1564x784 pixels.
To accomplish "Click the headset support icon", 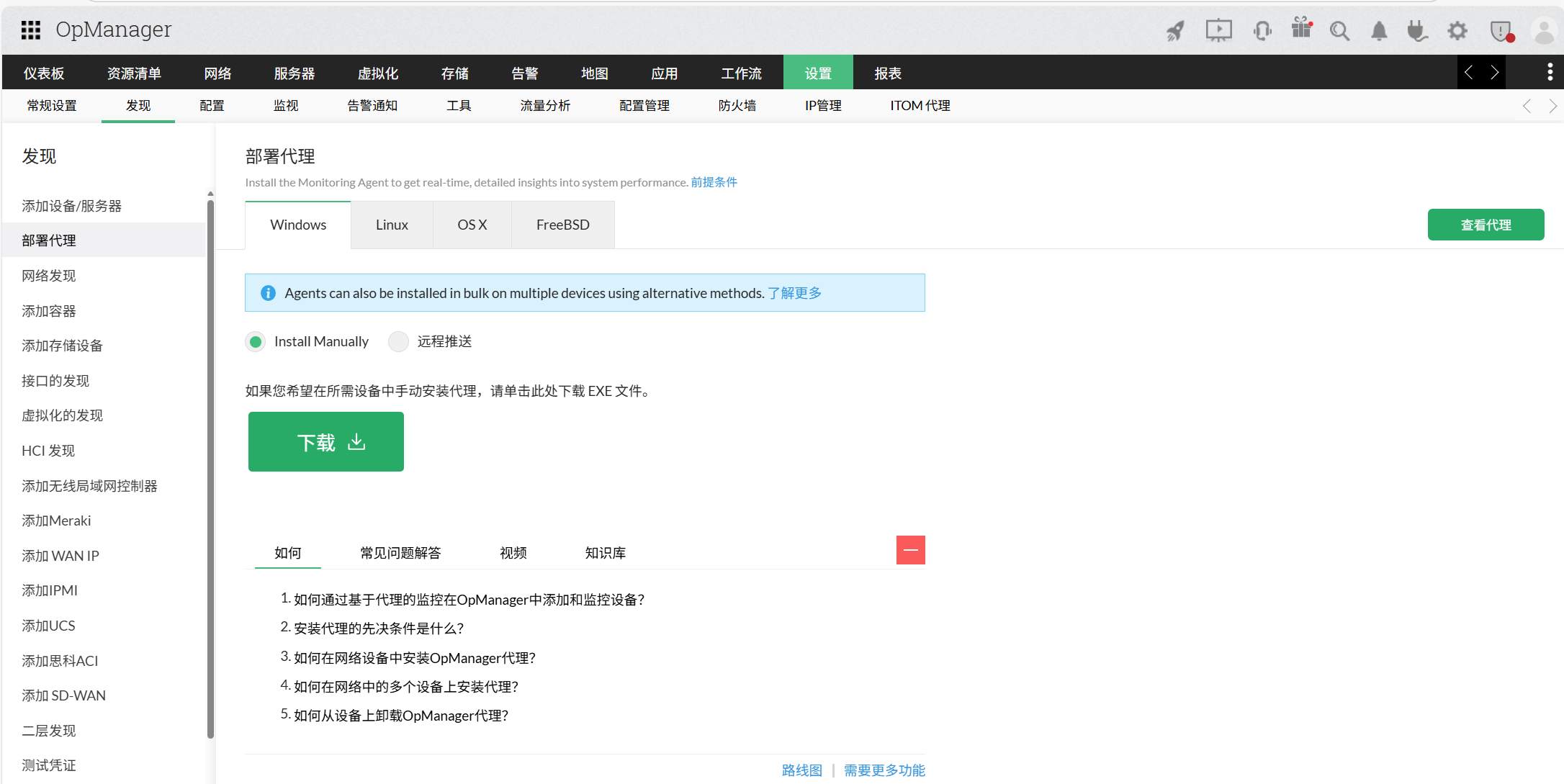I will [1262, 30].
